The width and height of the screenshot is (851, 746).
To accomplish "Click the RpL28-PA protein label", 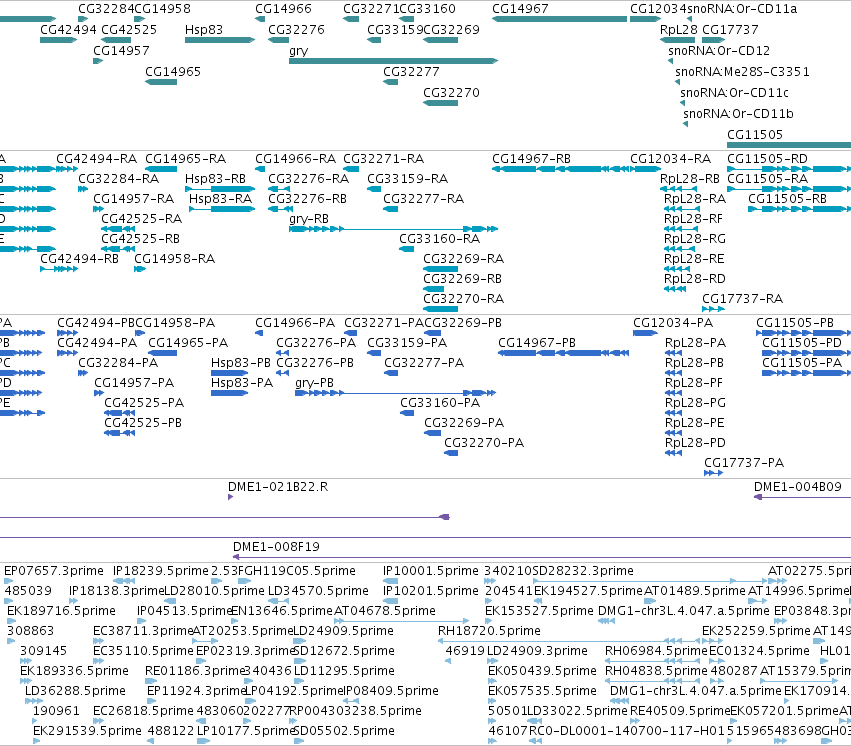I will (695, 343).
